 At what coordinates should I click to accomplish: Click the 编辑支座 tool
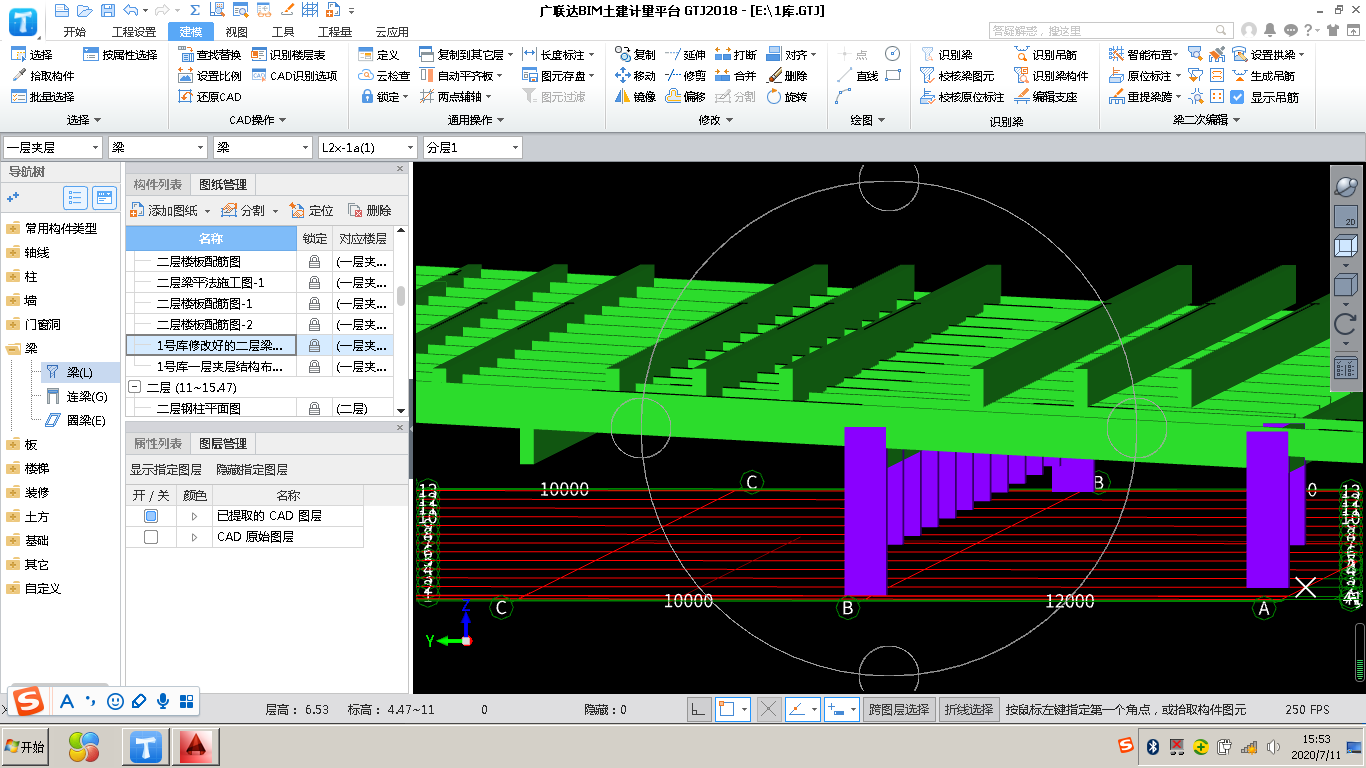click(1045, 97)
